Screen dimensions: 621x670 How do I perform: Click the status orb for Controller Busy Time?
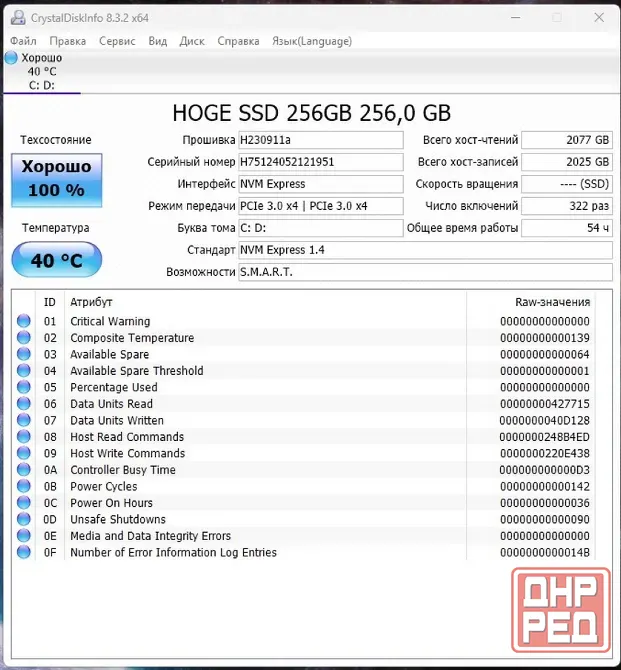(x=24, y=470)
